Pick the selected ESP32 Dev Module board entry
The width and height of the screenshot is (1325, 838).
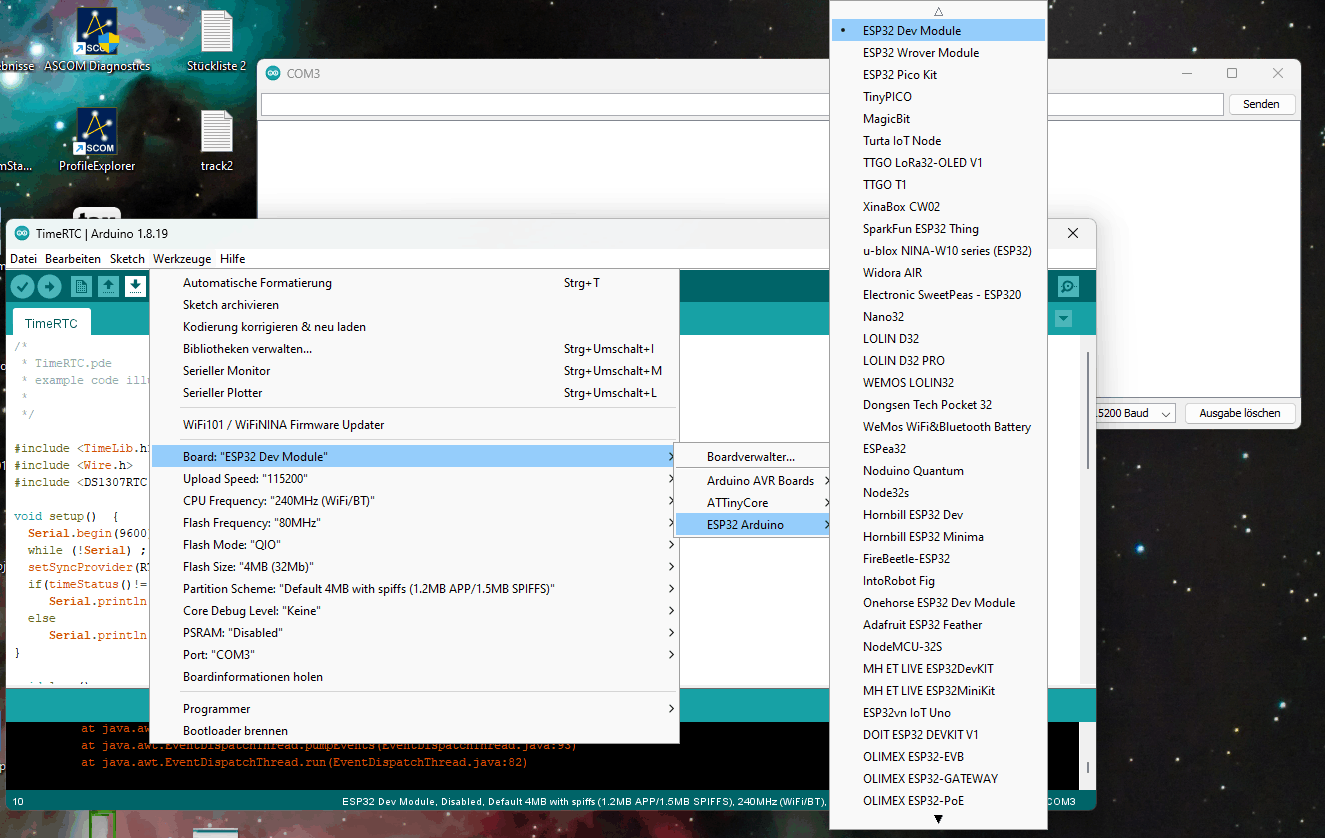pos(912,31)
